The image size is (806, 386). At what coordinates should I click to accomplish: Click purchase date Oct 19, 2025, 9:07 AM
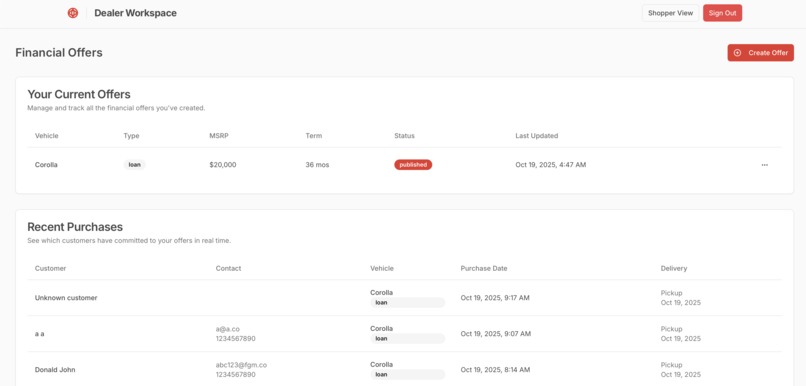point(496,334)
